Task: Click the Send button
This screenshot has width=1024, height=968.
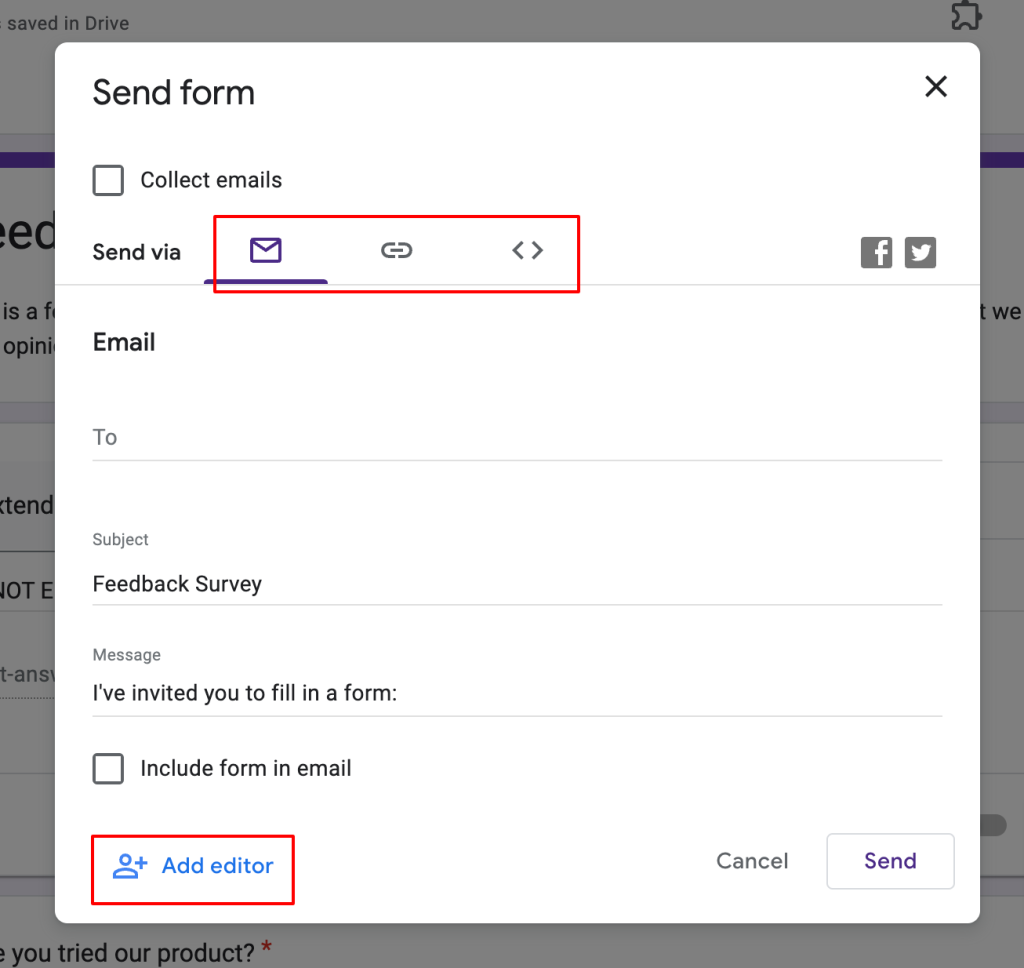Action: pyautogui.click(x=889, y=861)
